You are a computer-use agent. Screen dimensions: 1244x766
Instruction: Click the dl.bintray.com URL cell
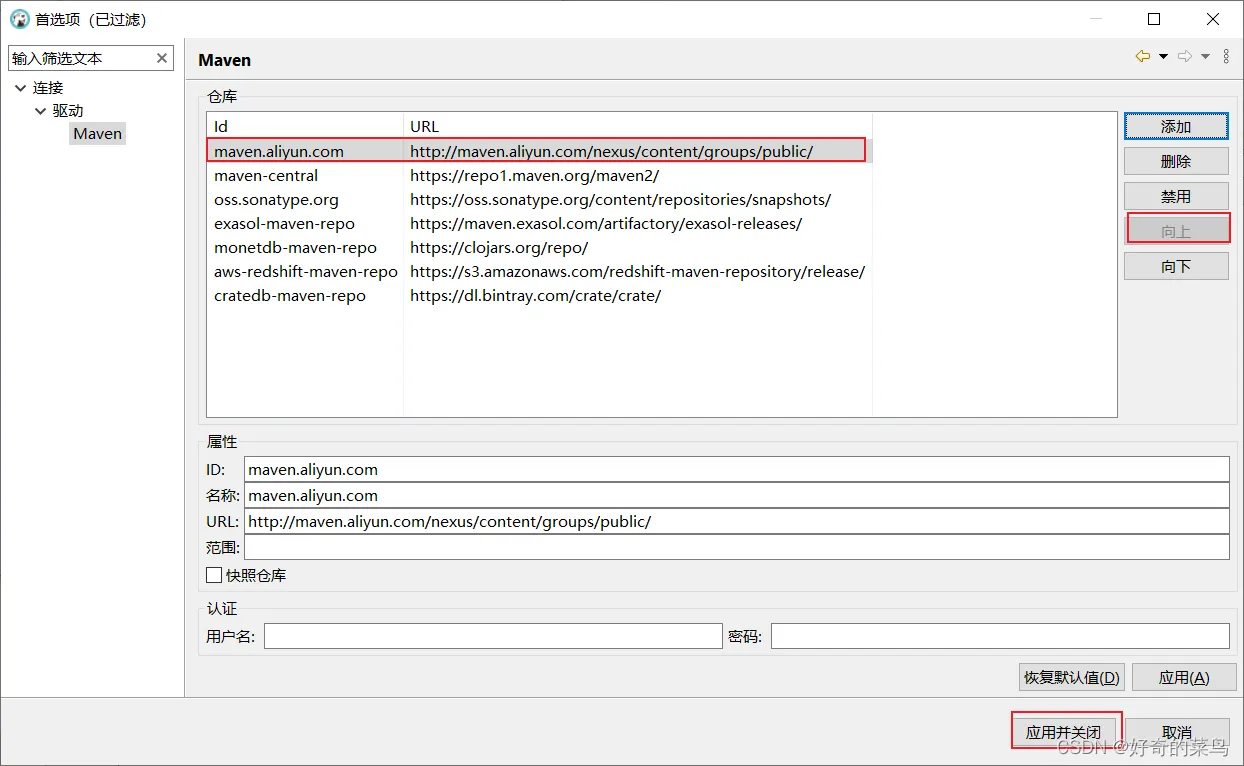point(535,295)
